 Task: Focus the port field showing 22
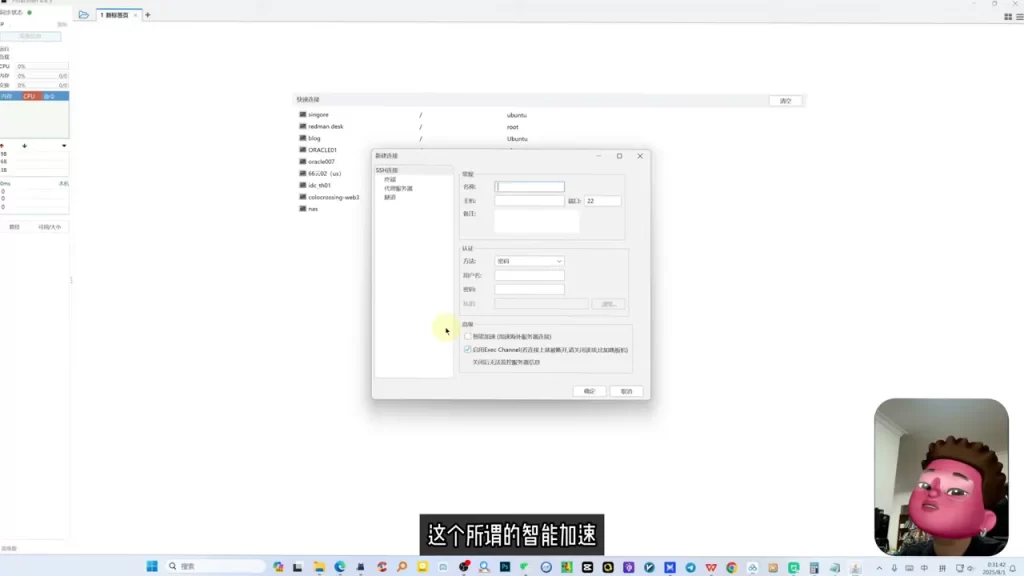(602, 201)
